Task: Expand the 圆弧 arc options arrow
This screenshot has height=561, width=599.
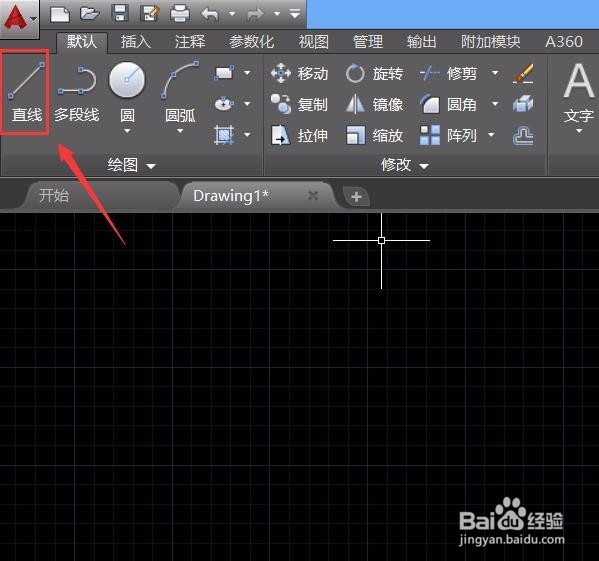Action: click(x=180, y=131)
